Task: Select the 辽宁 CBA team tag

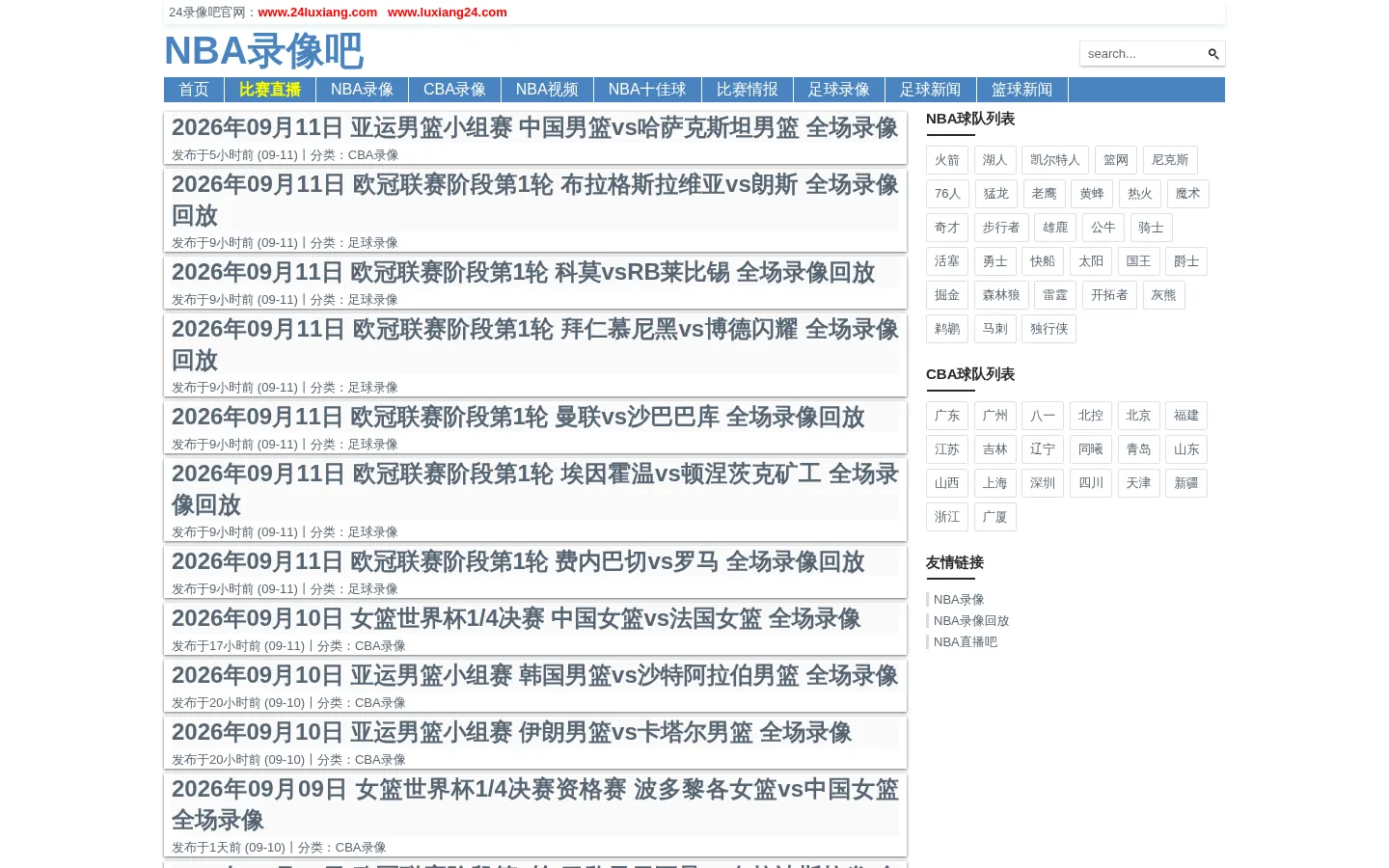Action: pos(1043,449)
